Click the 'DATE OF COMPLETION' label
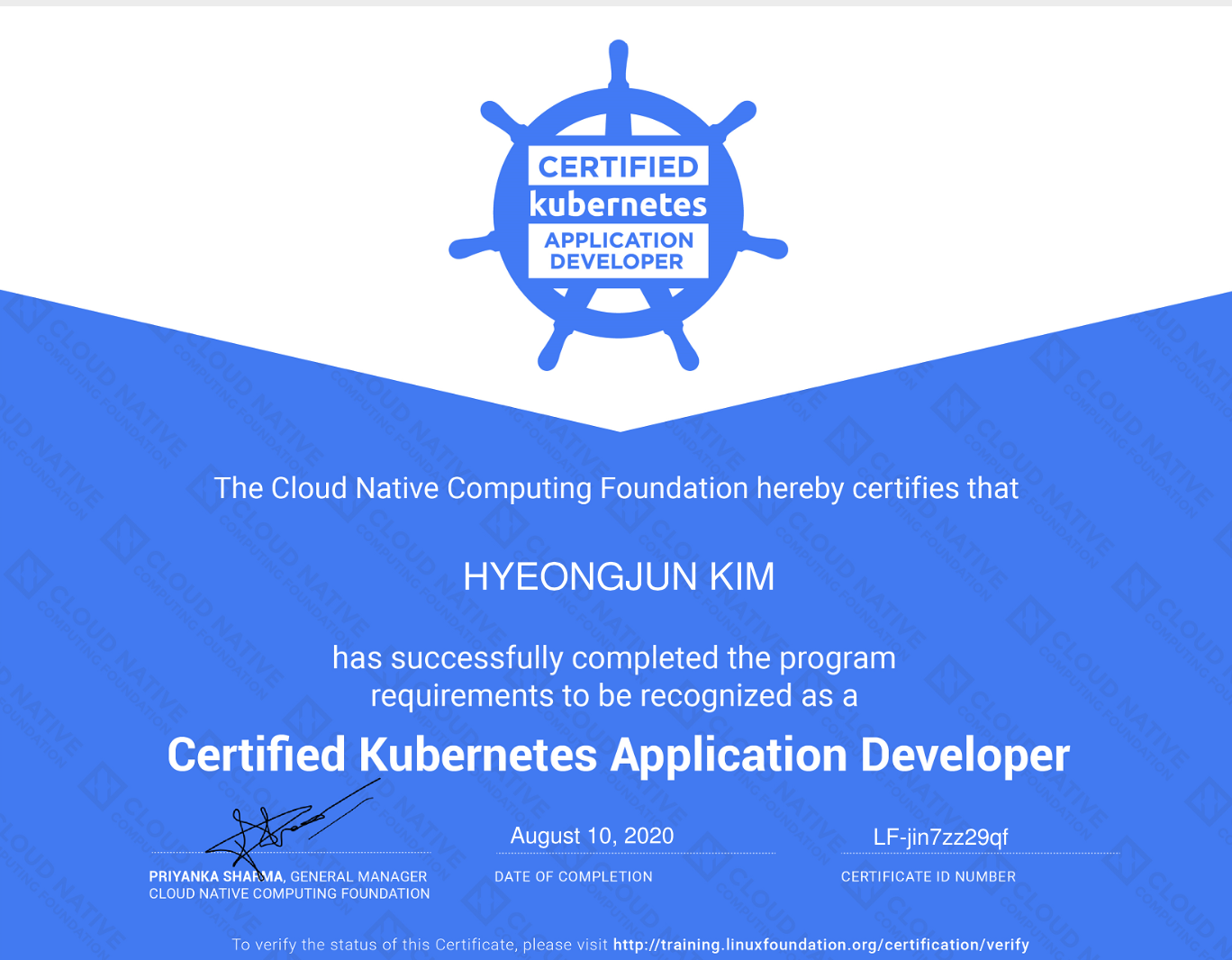This screenshot has height=960, width=1232. click(574, 876)
